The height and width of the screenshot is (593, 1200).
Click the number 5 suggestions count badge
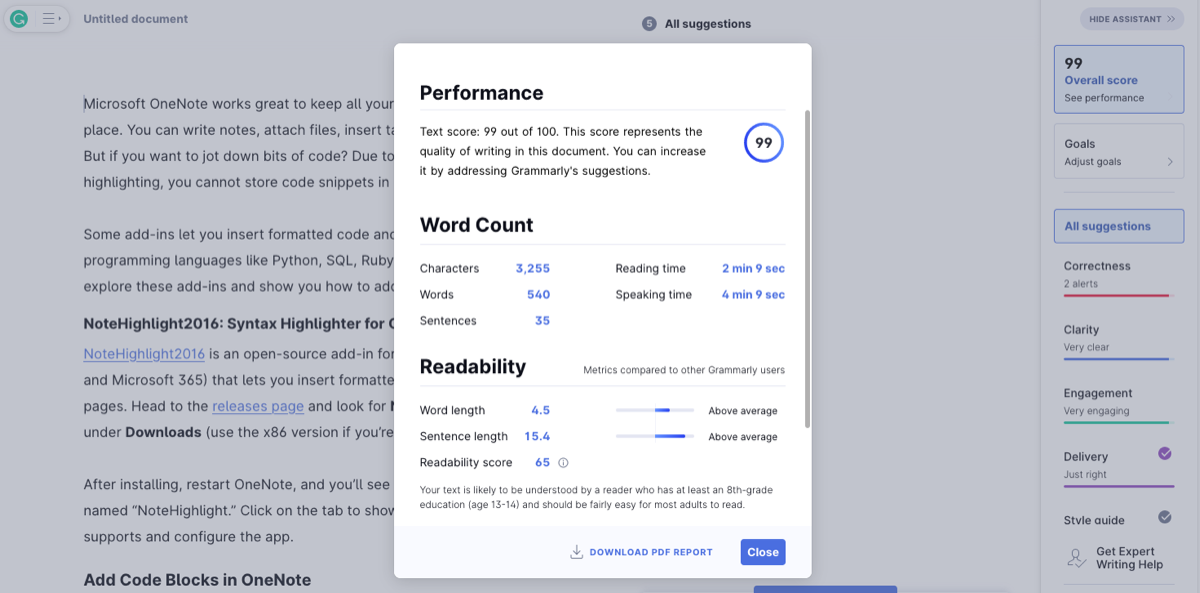pyautogui.click(x=650, y=24)
